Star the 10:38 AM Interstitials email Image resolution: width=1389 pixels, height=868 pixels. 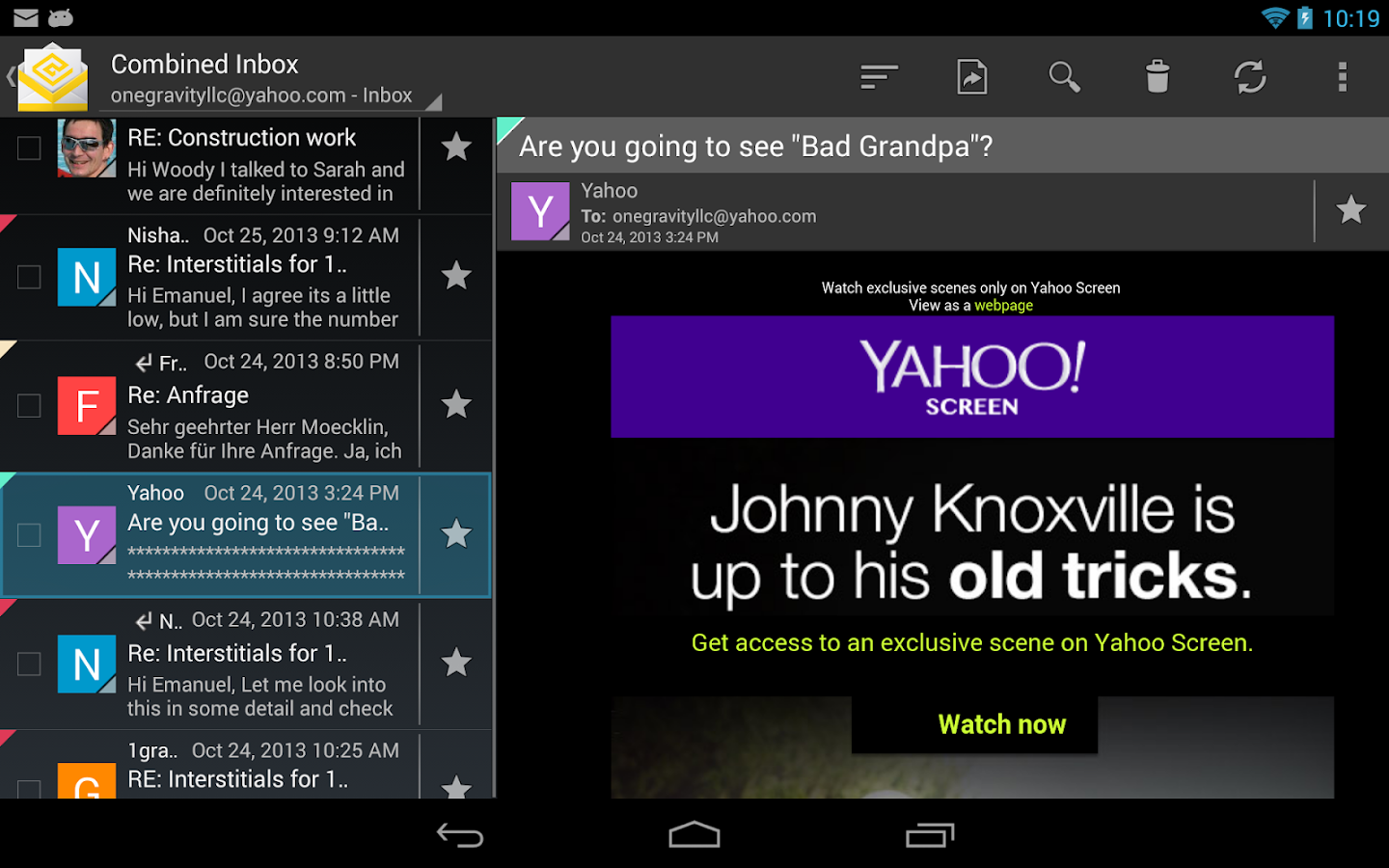point(456,663)
